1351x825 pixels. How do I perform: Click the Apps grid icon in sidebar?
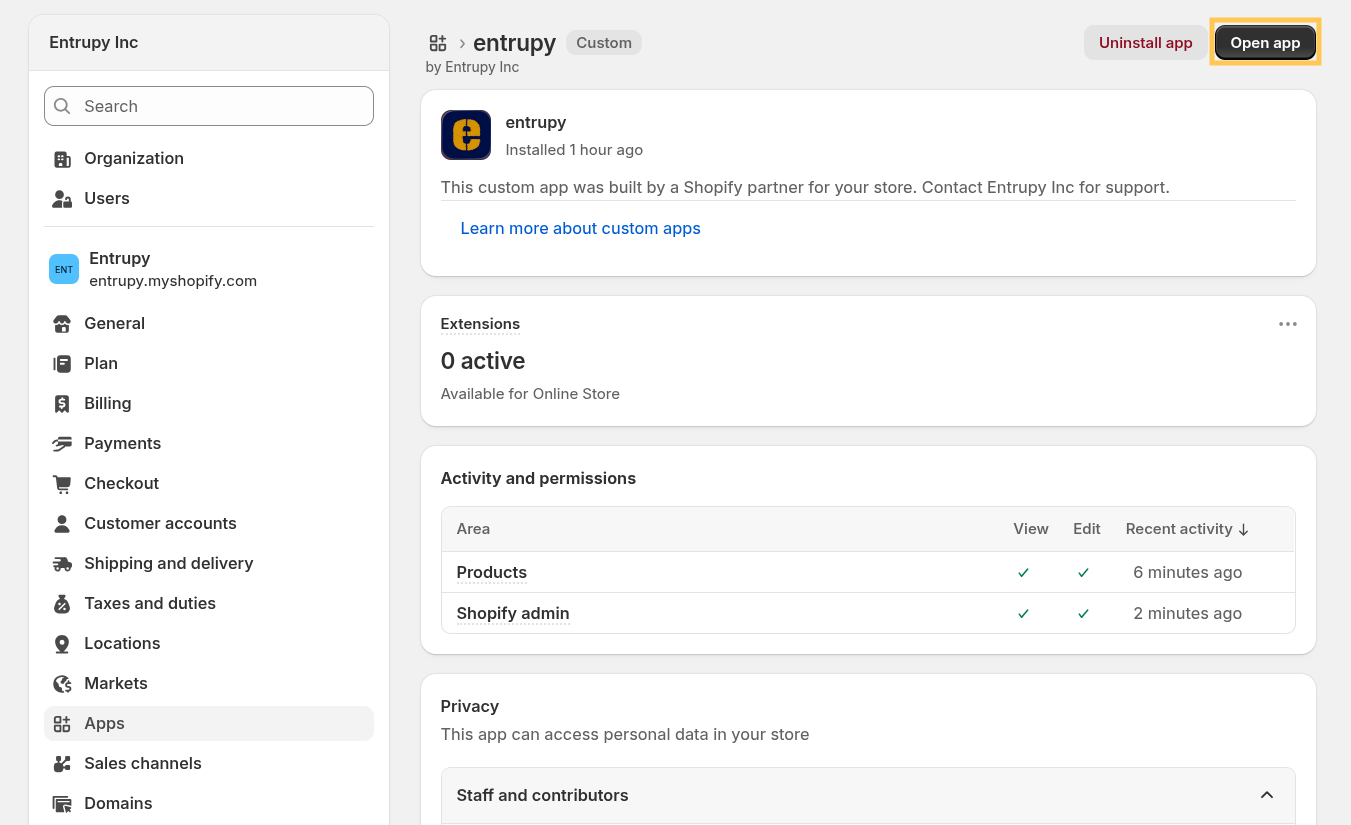pyautogui.click(x=62, y=724)
